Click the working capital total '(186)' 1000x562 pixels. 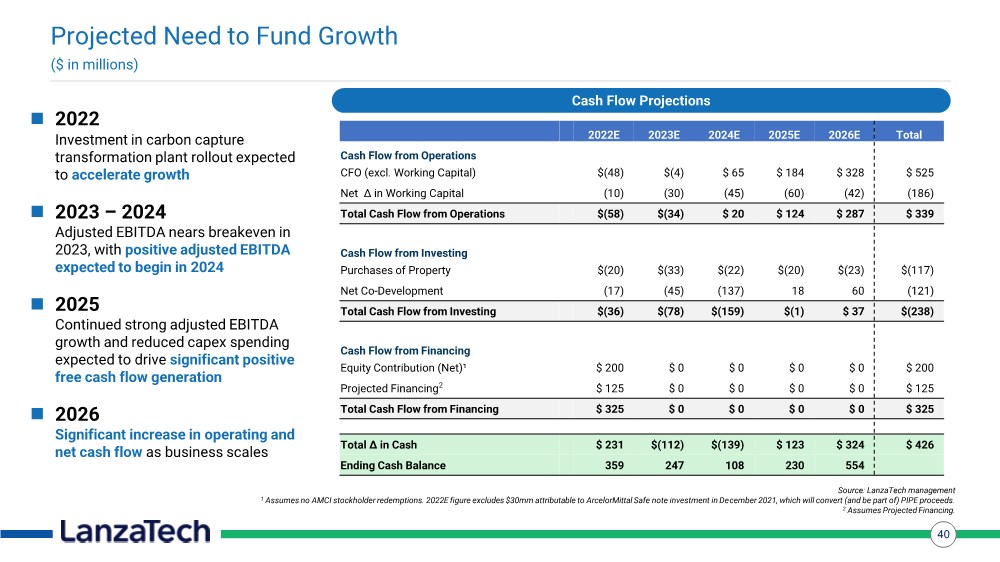[x=920, y=193]
